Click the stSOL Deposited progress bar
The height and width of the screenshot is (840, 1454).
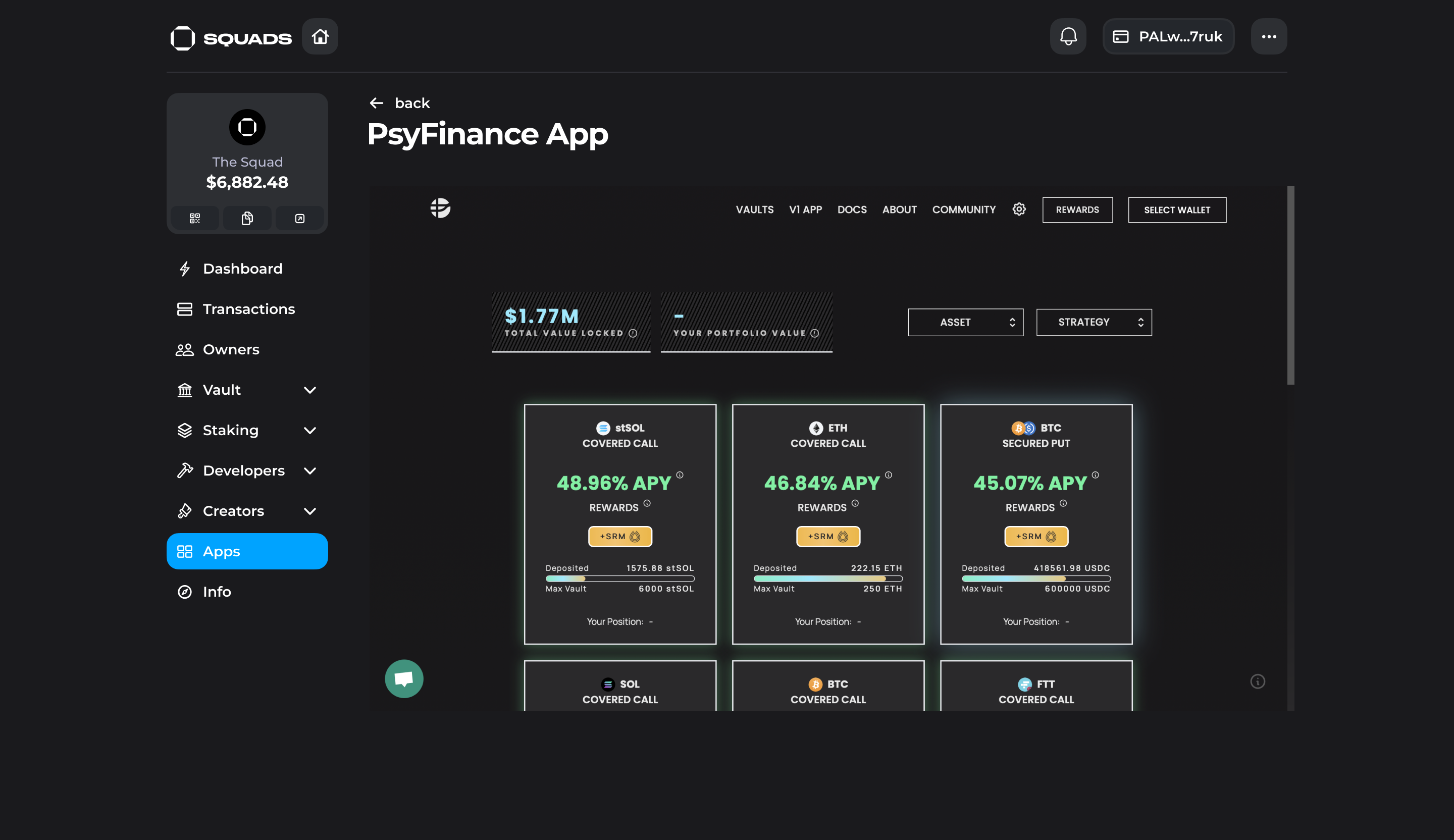pyautogui.click(x=619, y=579)
